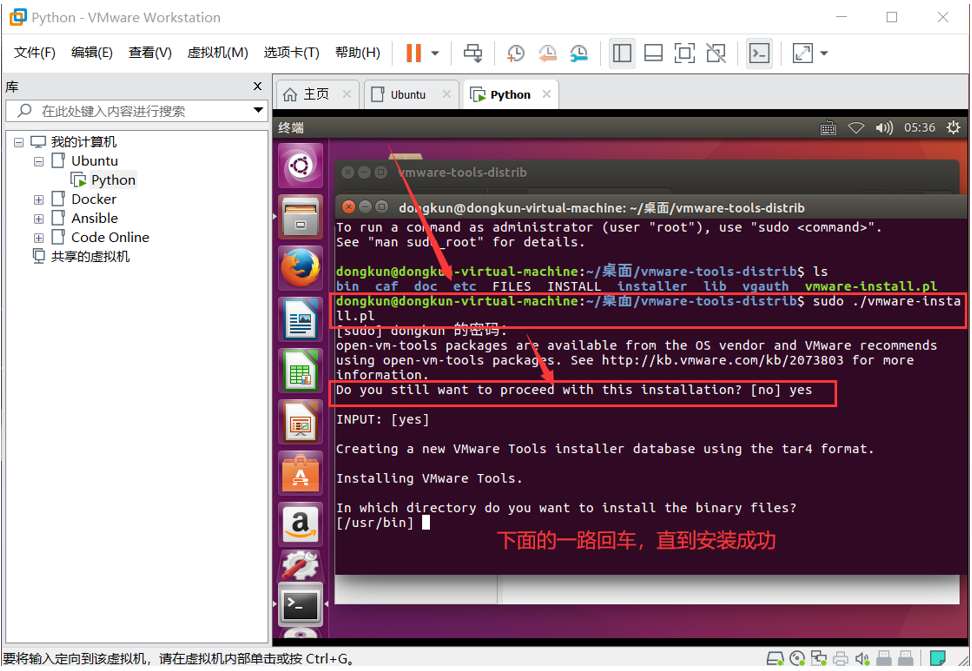Open the stretch display dropdown arrow
The width and height of the screenshot is (972, 671).
click(824, 53)
